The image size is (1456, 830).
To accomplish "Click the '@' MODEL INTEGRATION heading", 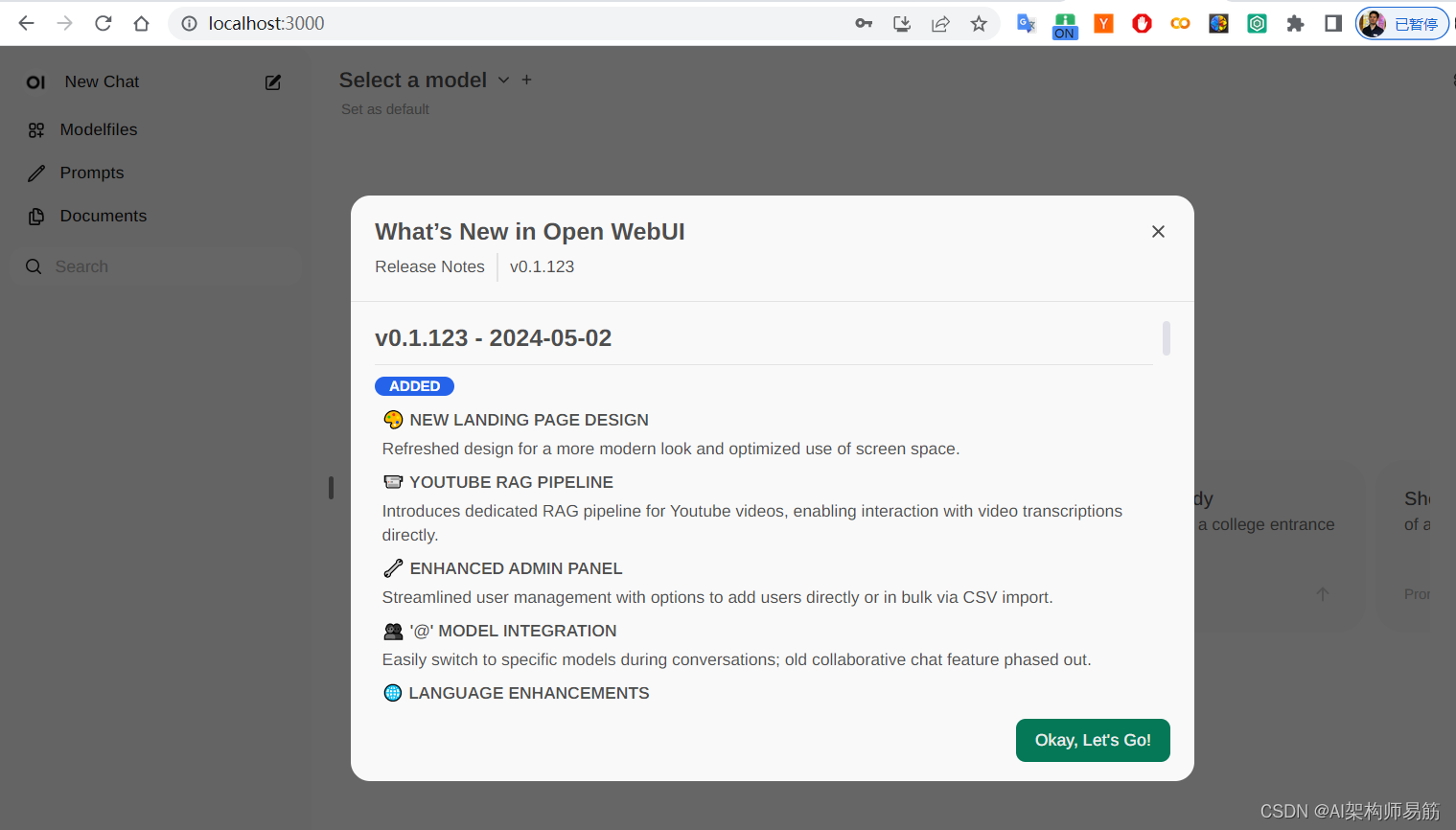I will 513,631.
